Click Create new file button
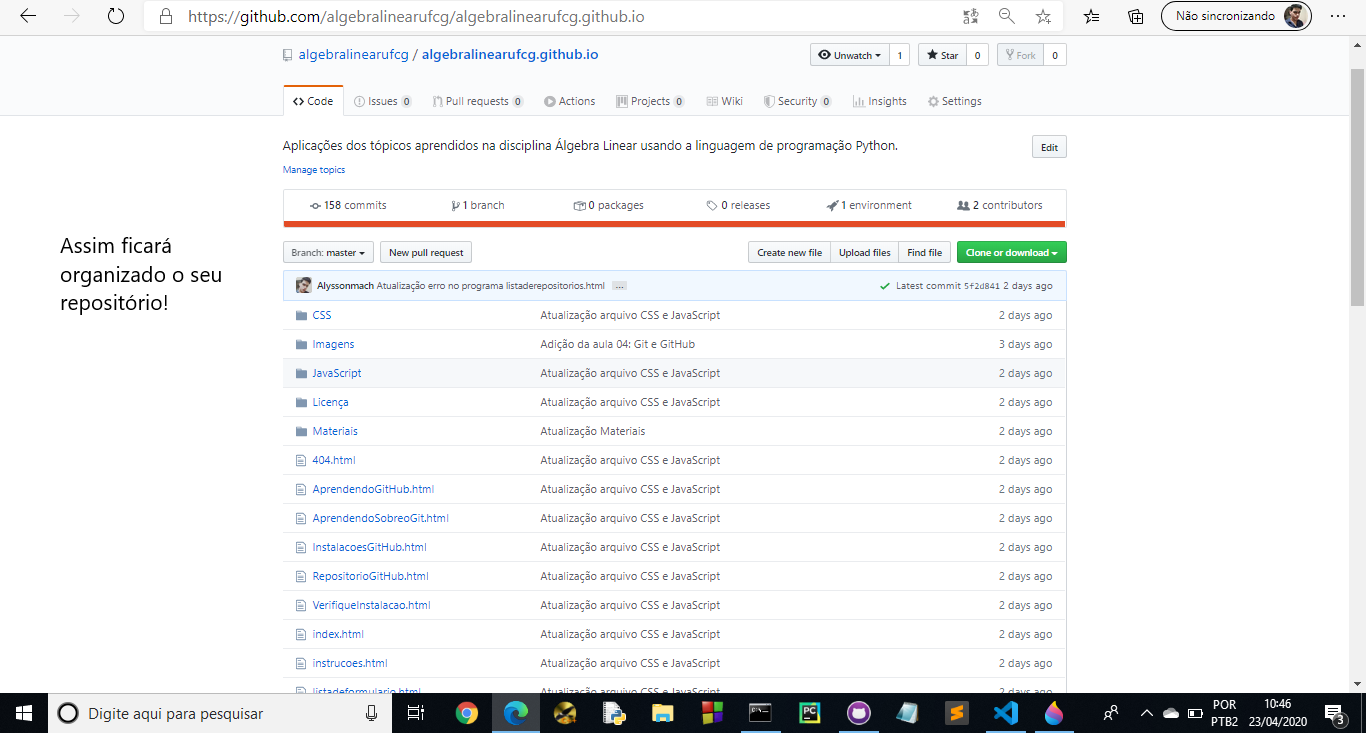1366x733 pixels. tap(789, 253)
